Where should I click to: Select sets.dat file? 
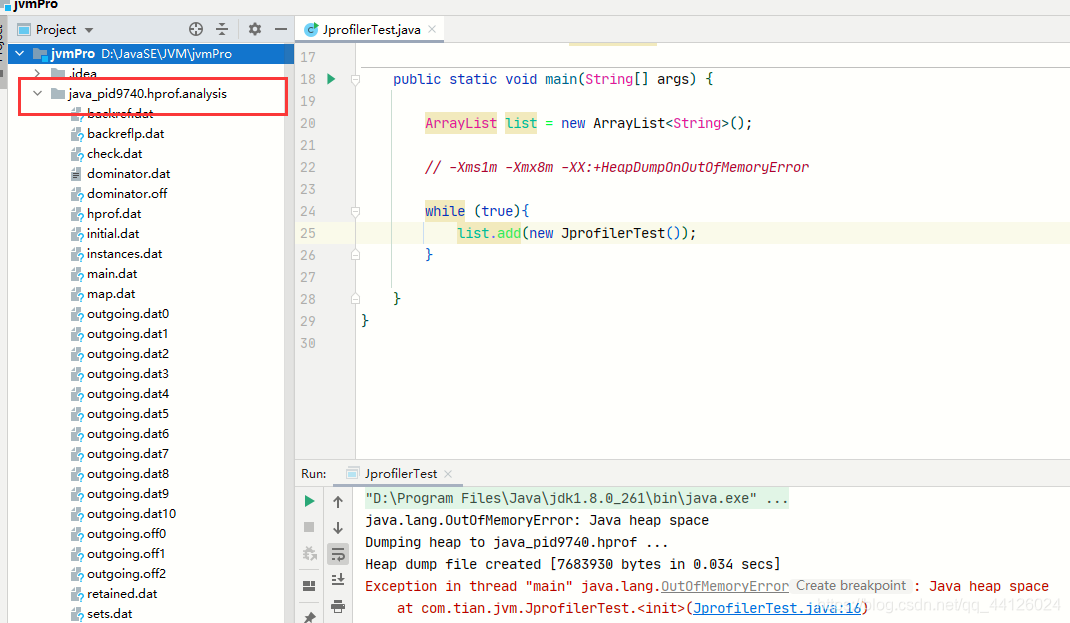(x=110, y=613)
